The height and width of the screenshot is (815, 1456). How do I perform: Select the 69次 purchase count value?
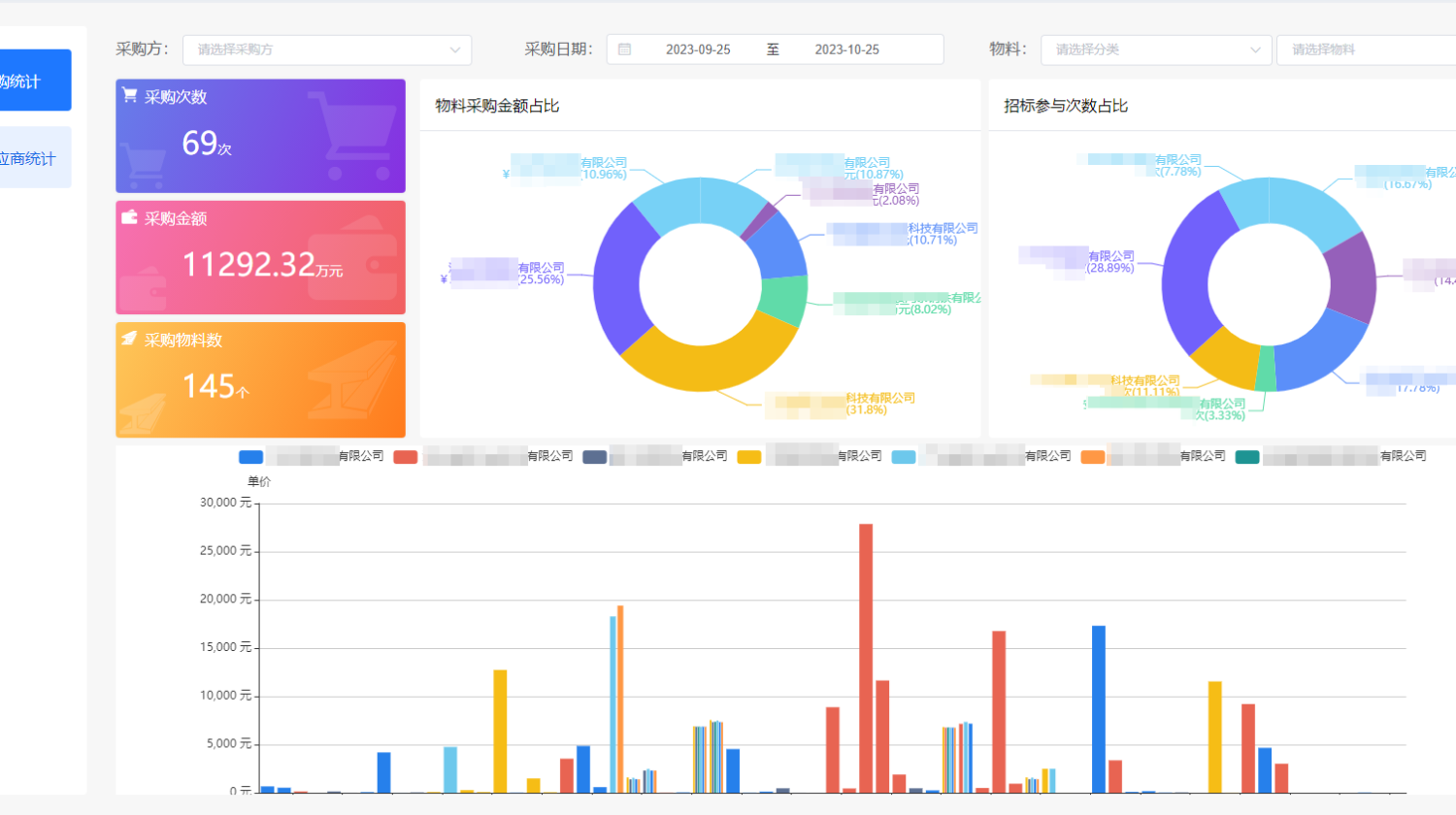click(207, 144)
